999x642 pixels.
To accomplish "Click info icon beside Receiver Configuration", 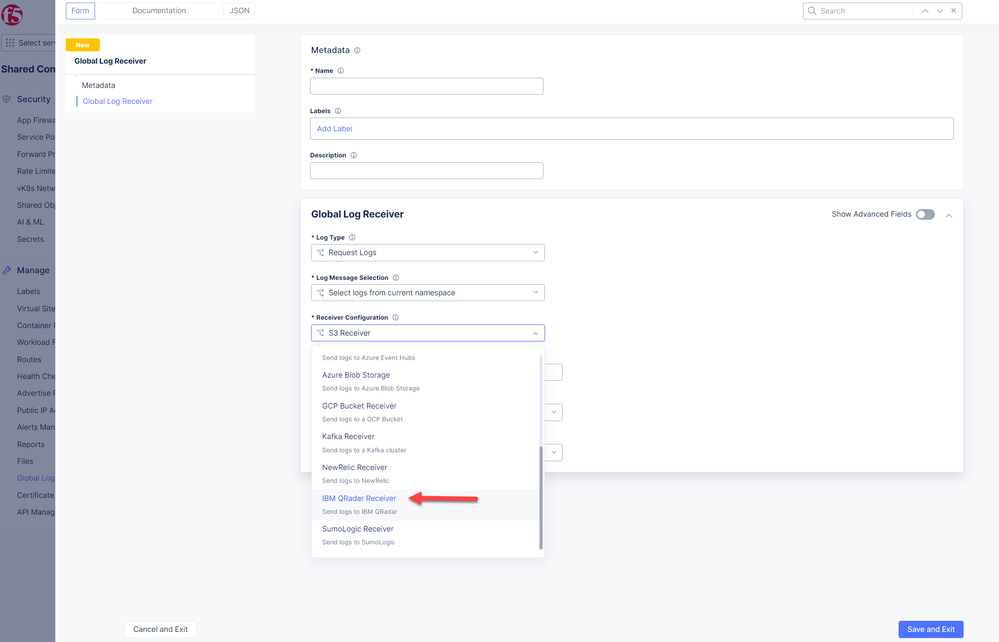I will [x=395, y=318].
